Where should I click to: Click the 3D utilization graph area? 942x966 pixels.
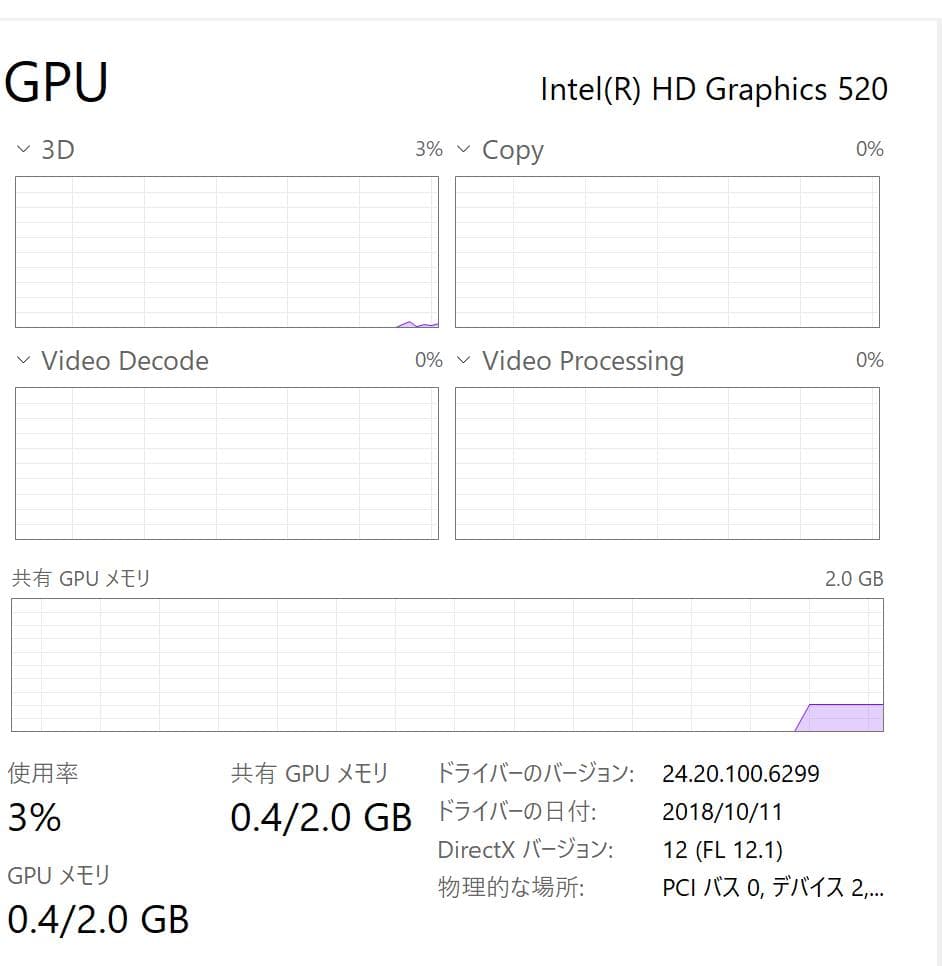(x=226, y=250)
